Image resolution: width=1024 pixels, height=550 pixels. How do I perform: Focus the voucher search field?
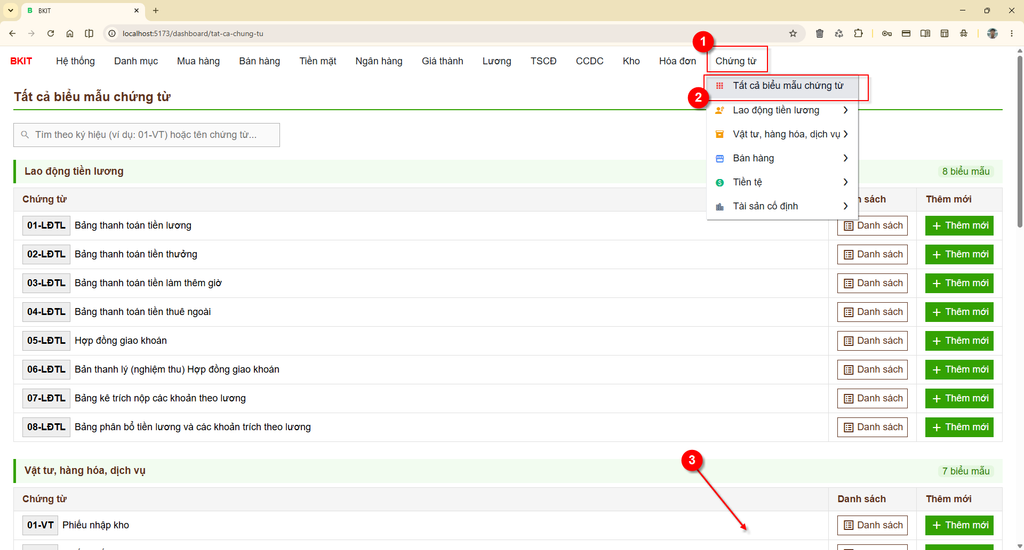[146, 135]
